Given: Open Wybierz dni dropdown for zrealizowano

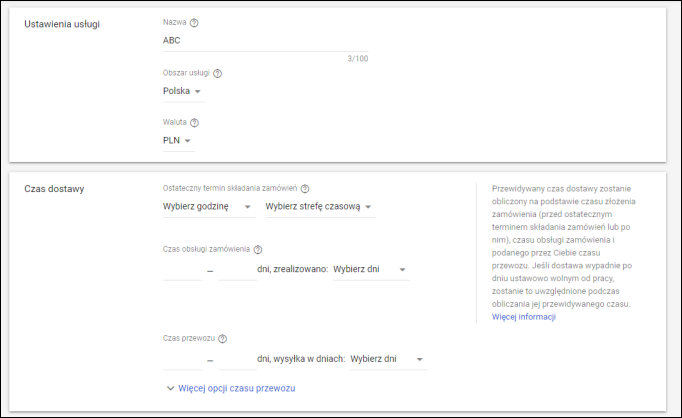Looking at the screenshot, I should click(x=370, y=269).
